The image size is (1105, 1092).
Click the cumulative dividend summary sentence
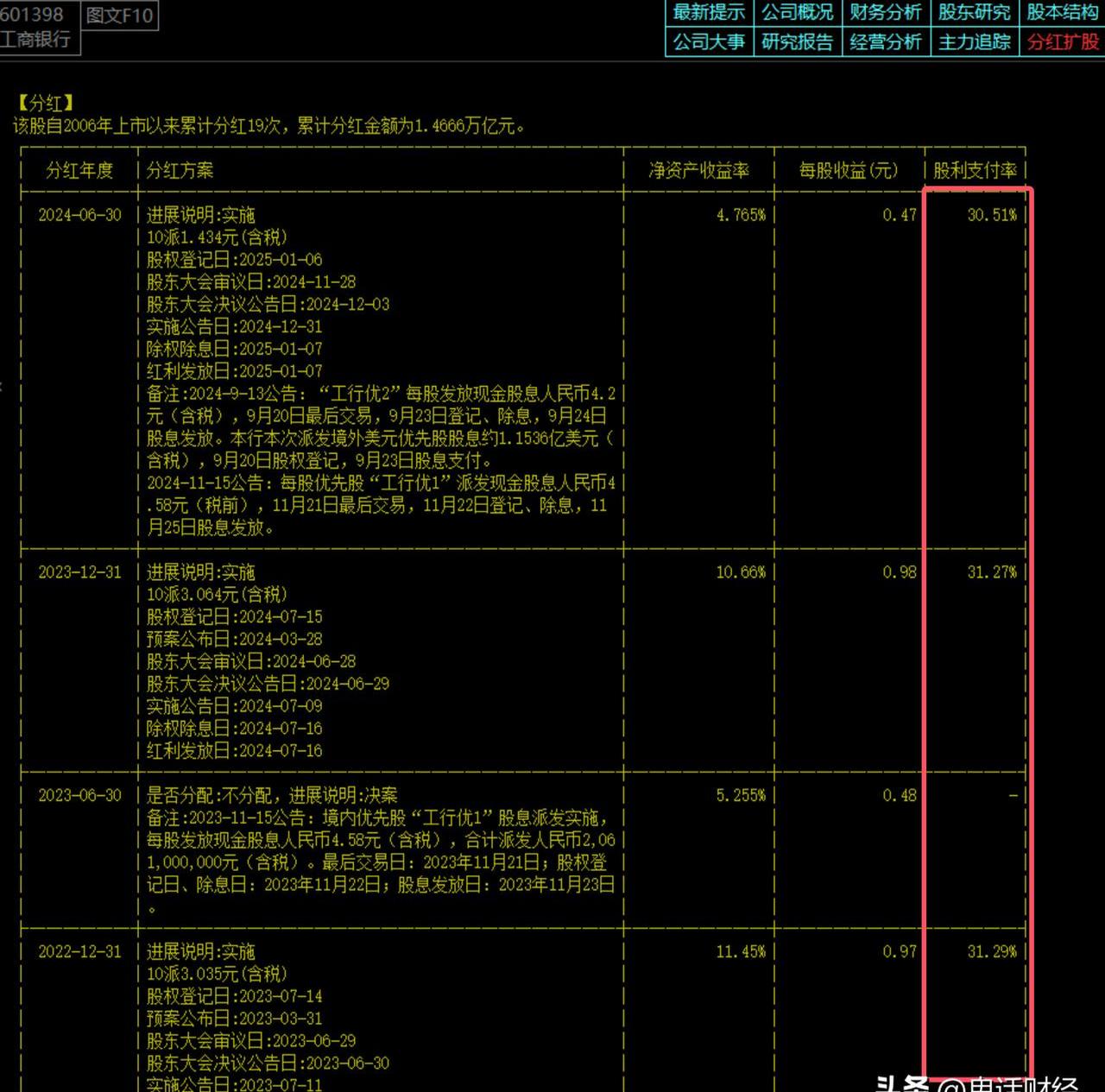pyautogui.click(x=269, y=126)
